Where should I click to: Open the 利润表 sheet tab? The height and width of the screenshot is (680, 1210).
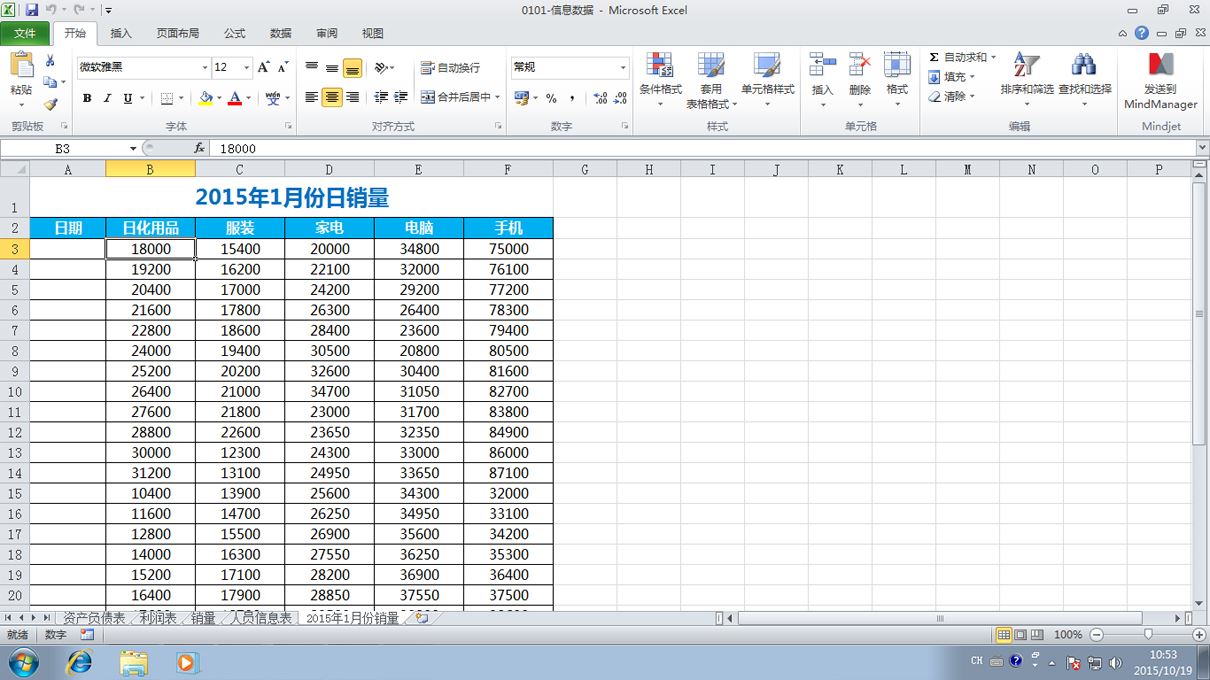point(157,619)
